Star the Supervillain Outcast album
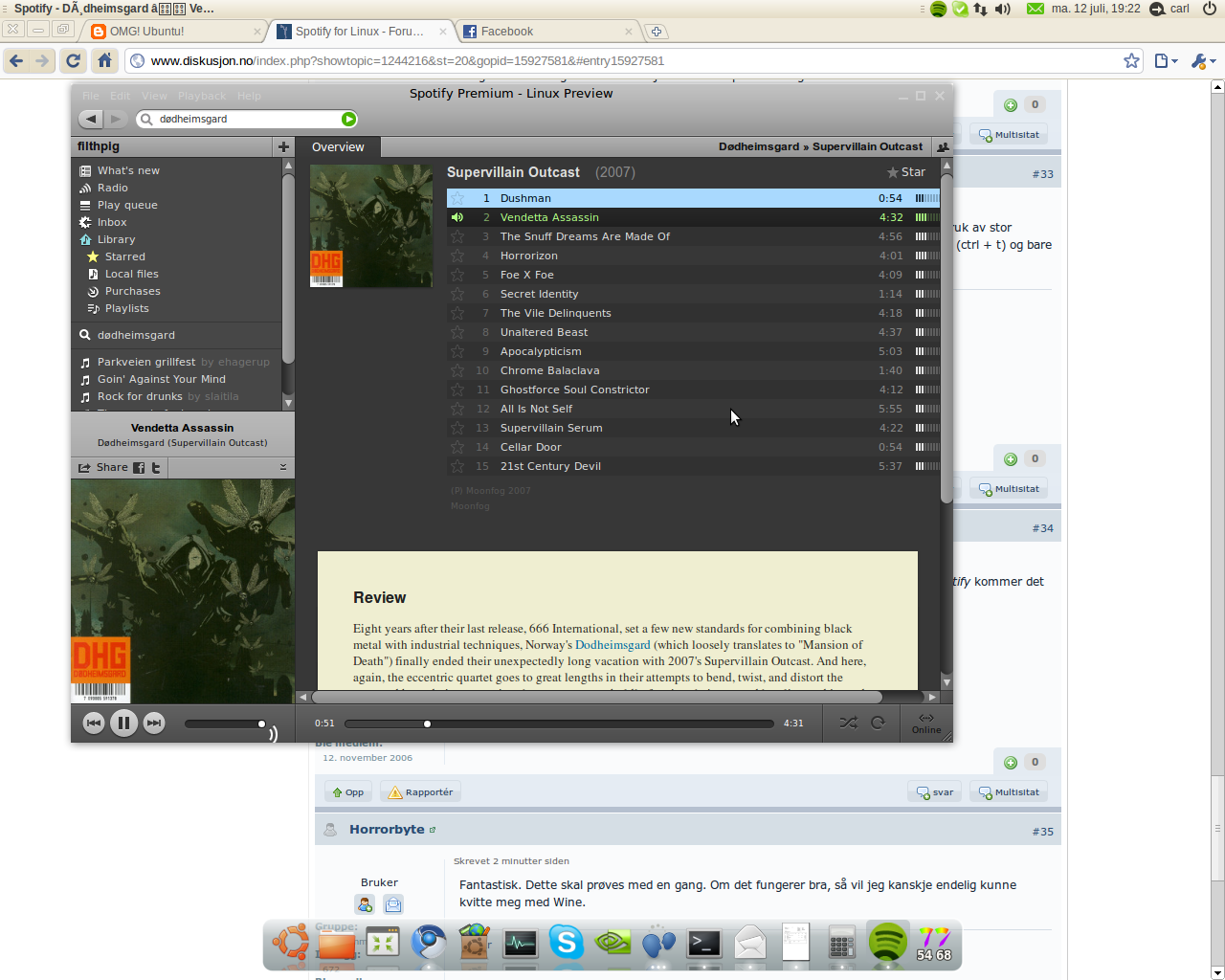 906,172
